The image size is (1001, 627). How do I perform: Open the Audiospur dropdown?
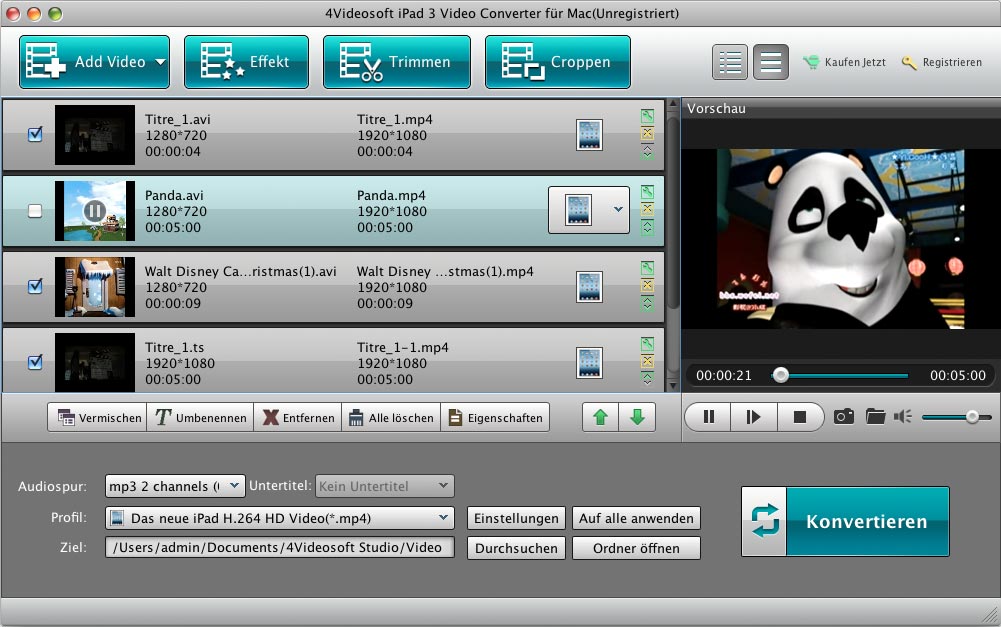click(233, 486)
